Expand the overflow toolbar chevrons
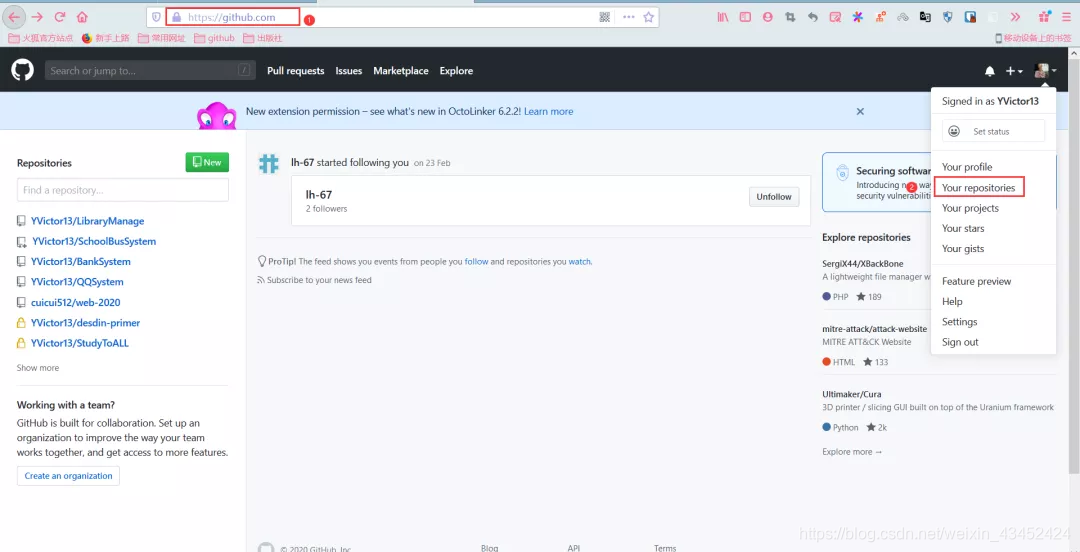Image resolution: width=1080 pixels, height=552 pixels. point(1015,17)
